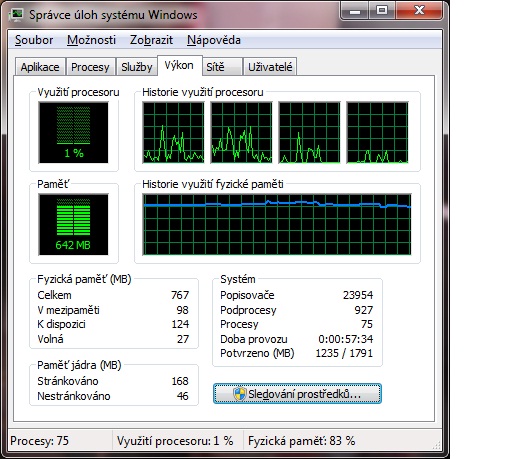The width and height of the screenshot is (524, 459).
Task: Click the Historie využití fyzické paměti label
Action: click(213, 184)
